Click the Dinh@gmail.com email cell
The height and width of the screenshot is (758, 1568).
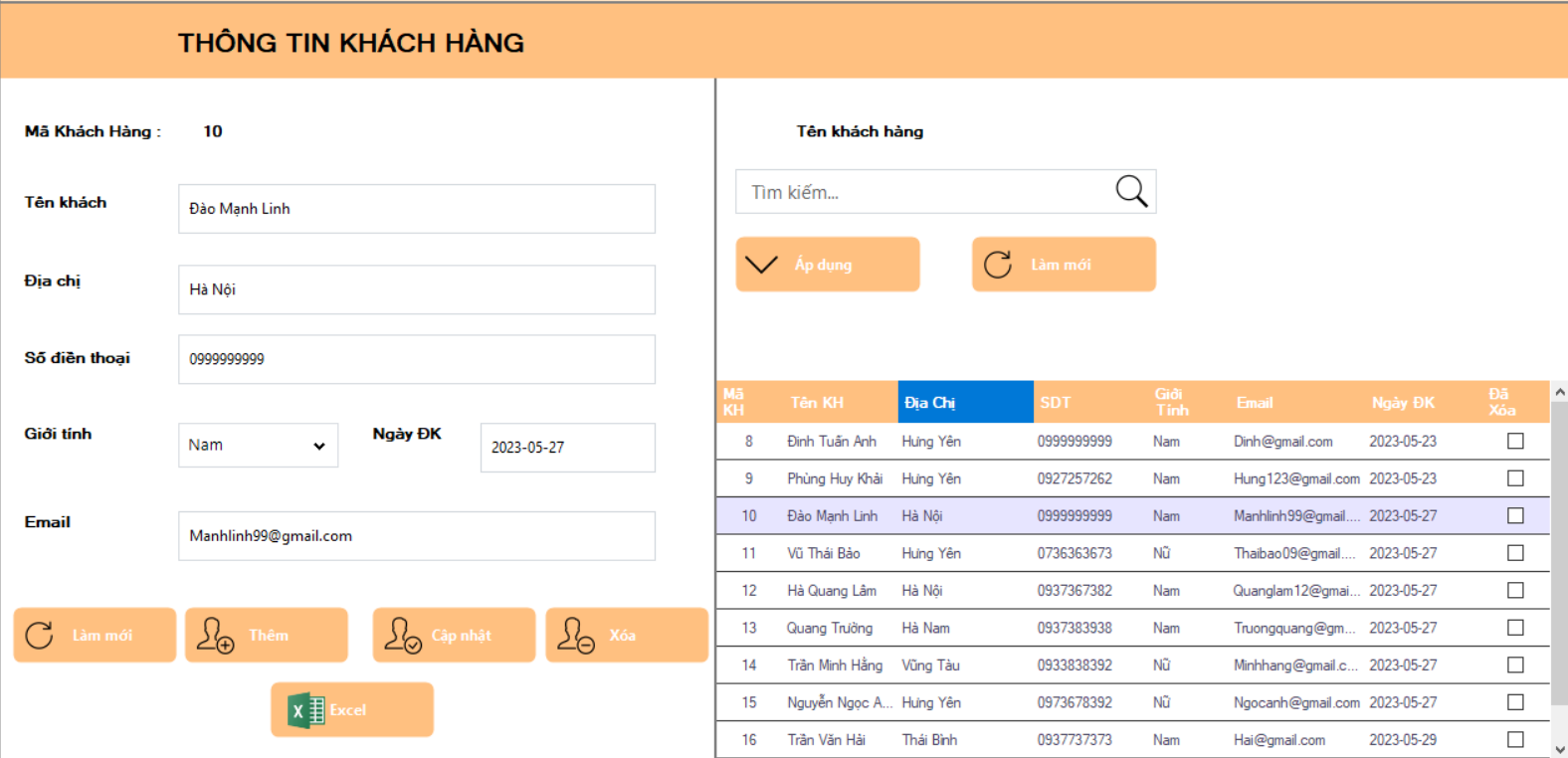[x=1283, y=441]
